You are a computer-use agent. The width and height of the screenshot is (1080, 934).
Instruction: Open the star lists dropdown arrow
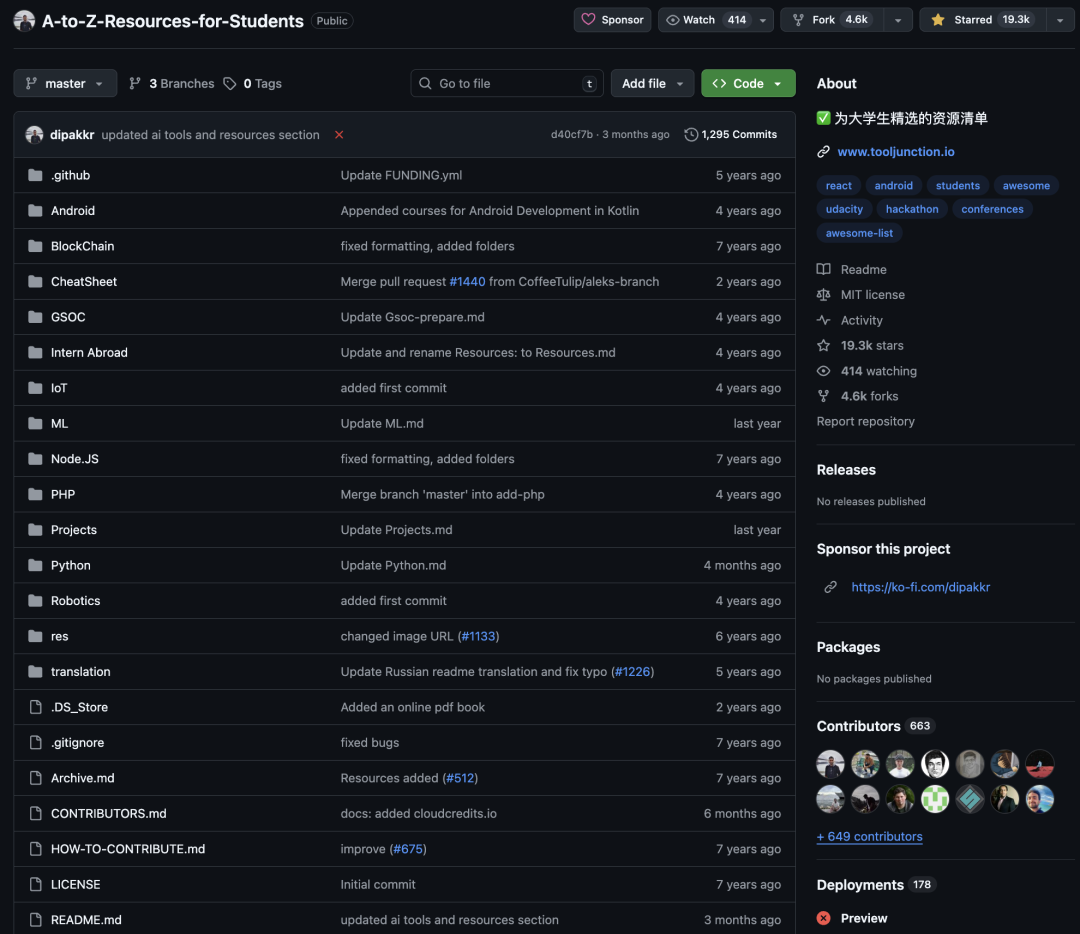click(1060, 20)
